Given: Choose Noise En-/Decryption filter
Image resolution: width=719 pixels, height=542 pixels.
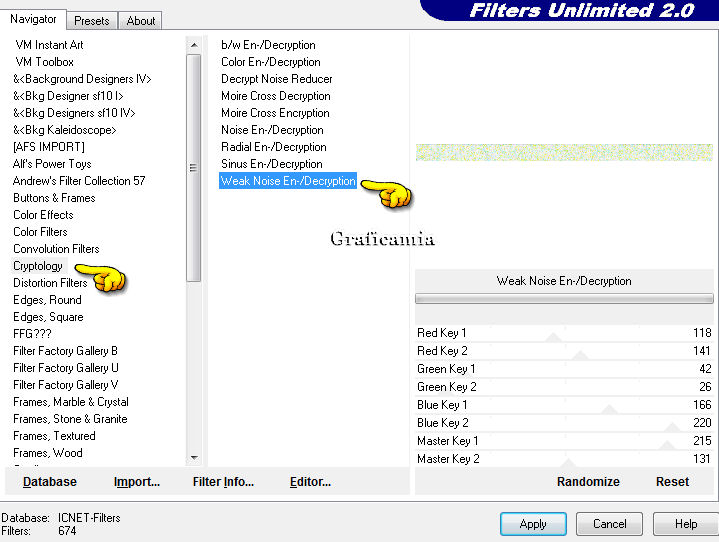Looking at the screenshot, I should click(272, 130).
